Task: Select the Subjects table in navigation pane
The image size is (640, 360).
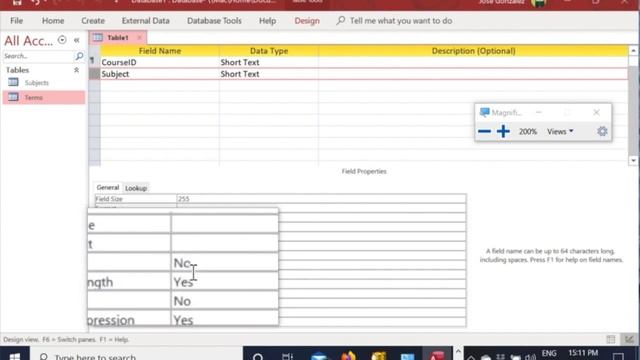Action: [36, 83]
